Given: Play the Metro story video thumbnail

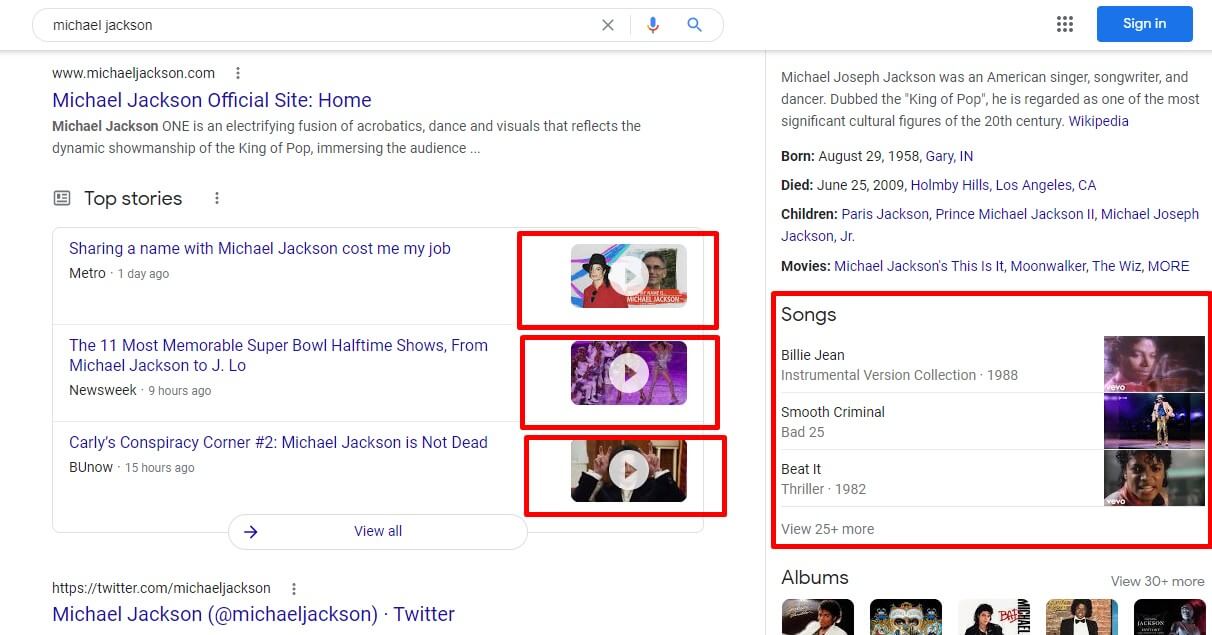Looking at the screenshot, I should tap(629, 275).
